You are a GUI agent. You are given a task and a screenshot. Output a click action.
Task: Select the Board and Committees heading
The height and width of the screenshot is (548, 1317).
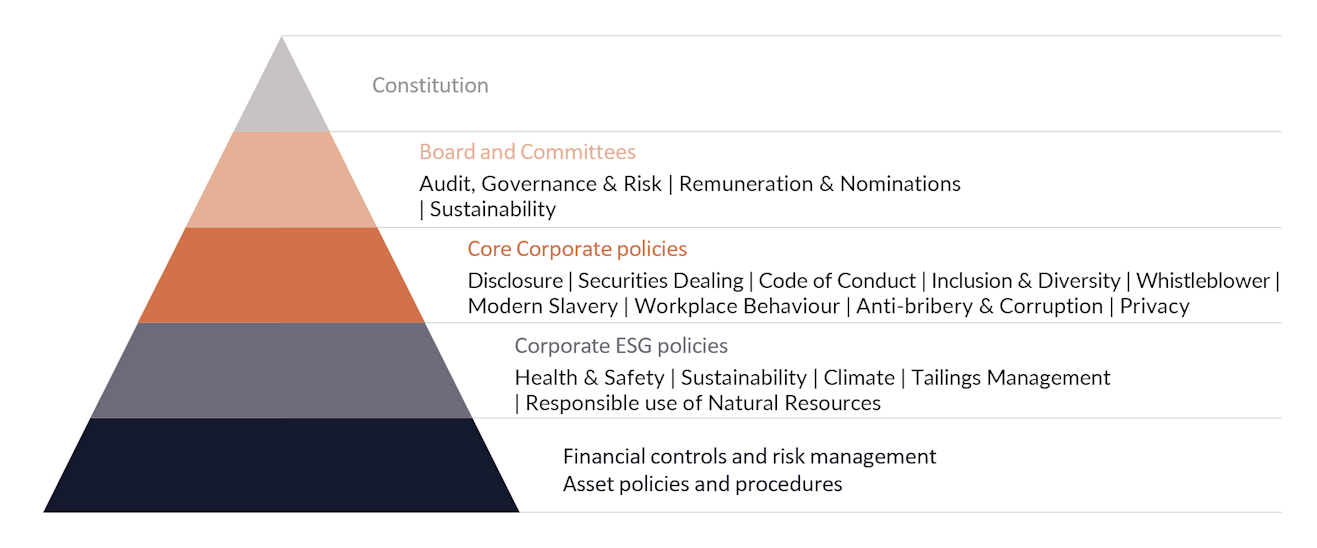(x=527, y=152)
